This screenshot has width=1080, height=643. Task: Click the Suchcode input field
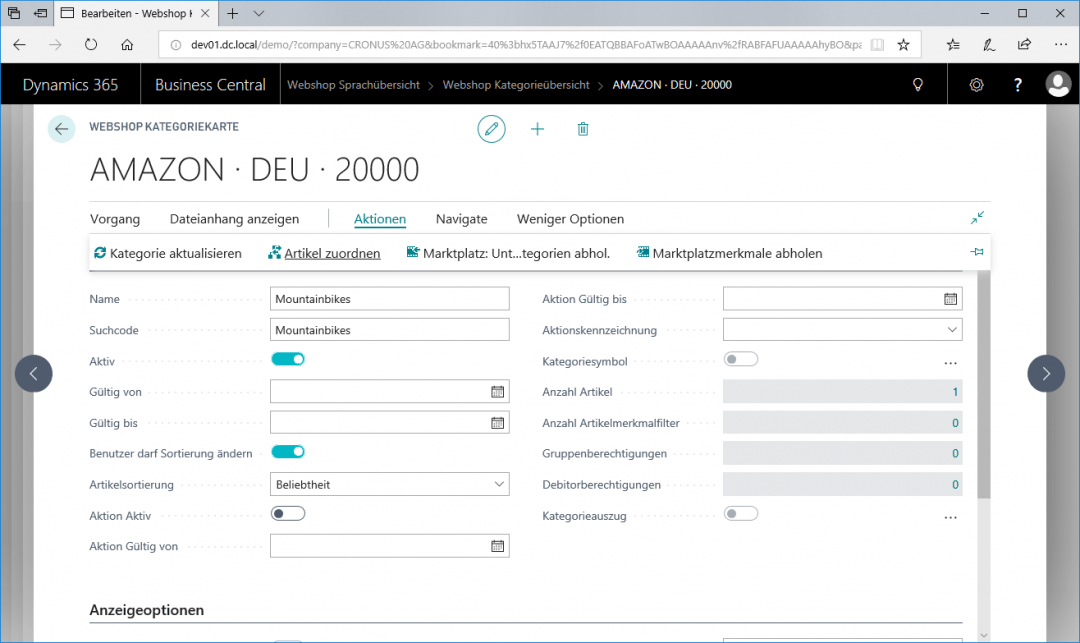[x=390, y=330]
